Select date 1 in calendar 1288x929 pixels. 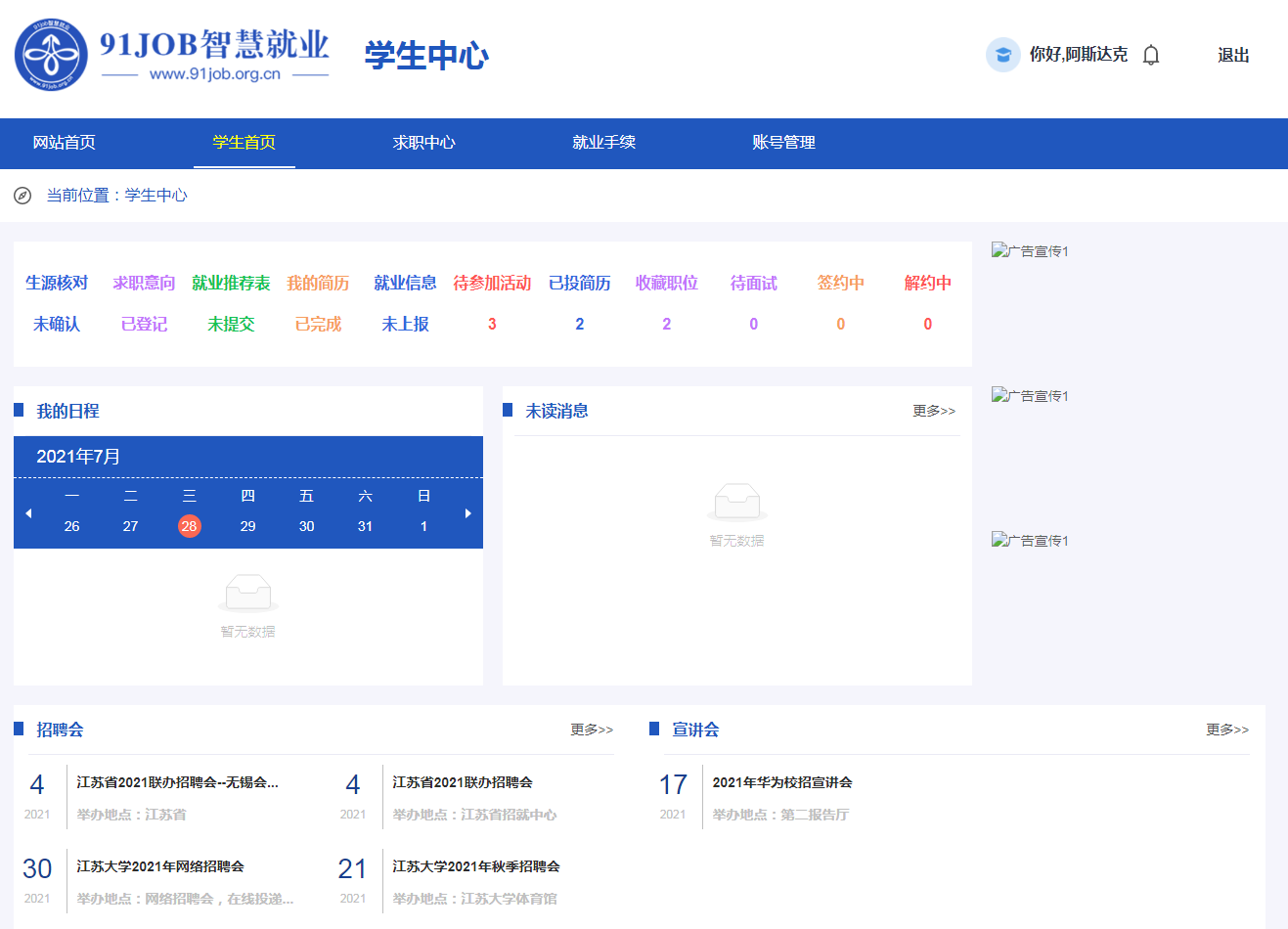coord(424,526)
